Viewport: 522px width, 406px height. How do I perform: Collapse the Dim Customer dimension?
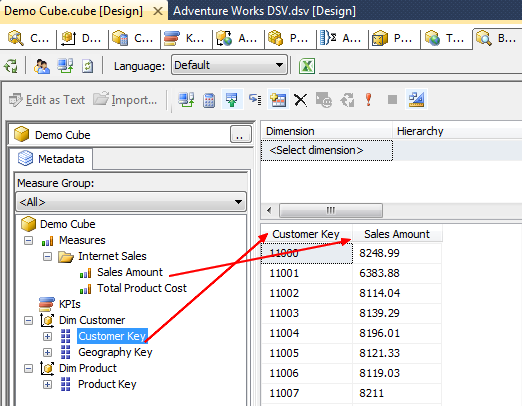29,320
